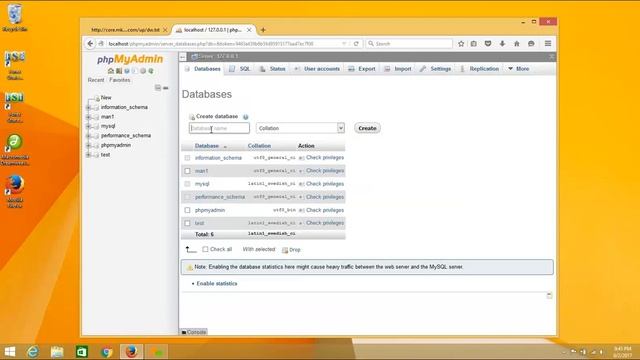Open Recent tables list
Image resolution: width=640 pixels, height=360 pixels.
(x=96, y=80)
